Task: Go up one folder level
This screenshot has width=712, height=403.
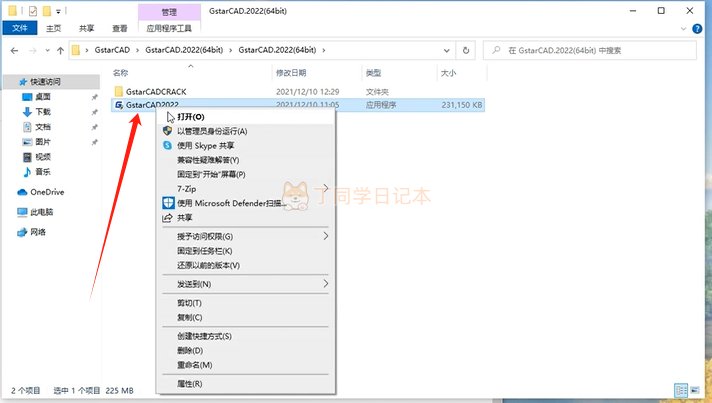Action: tap(60, 50)
